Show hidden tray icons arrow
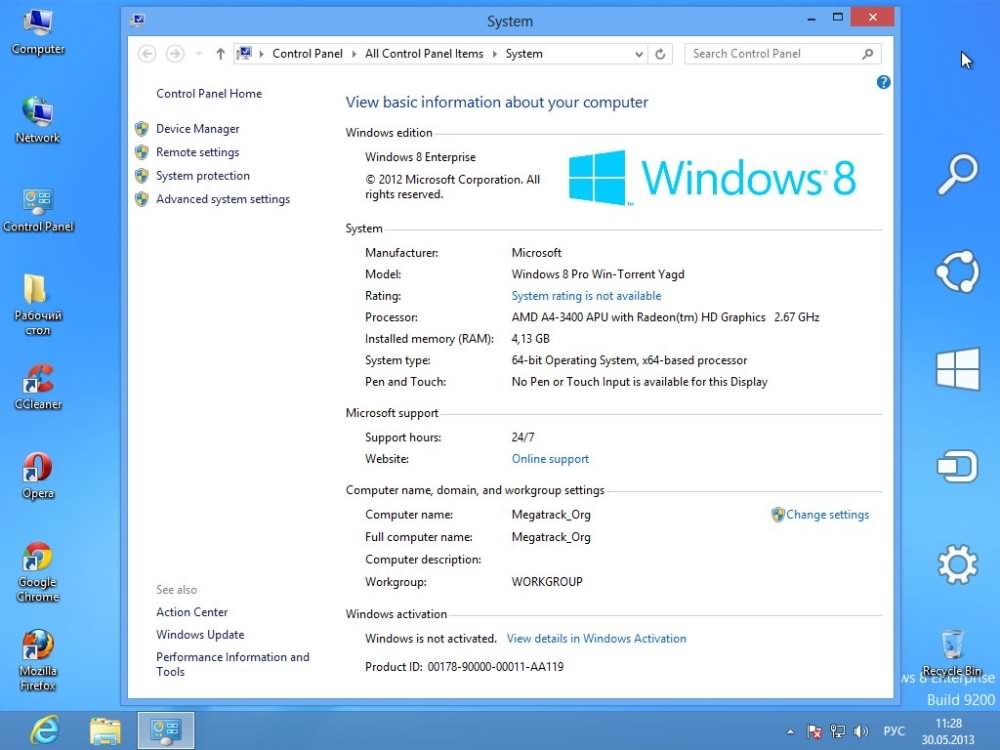 coord(791,732)
